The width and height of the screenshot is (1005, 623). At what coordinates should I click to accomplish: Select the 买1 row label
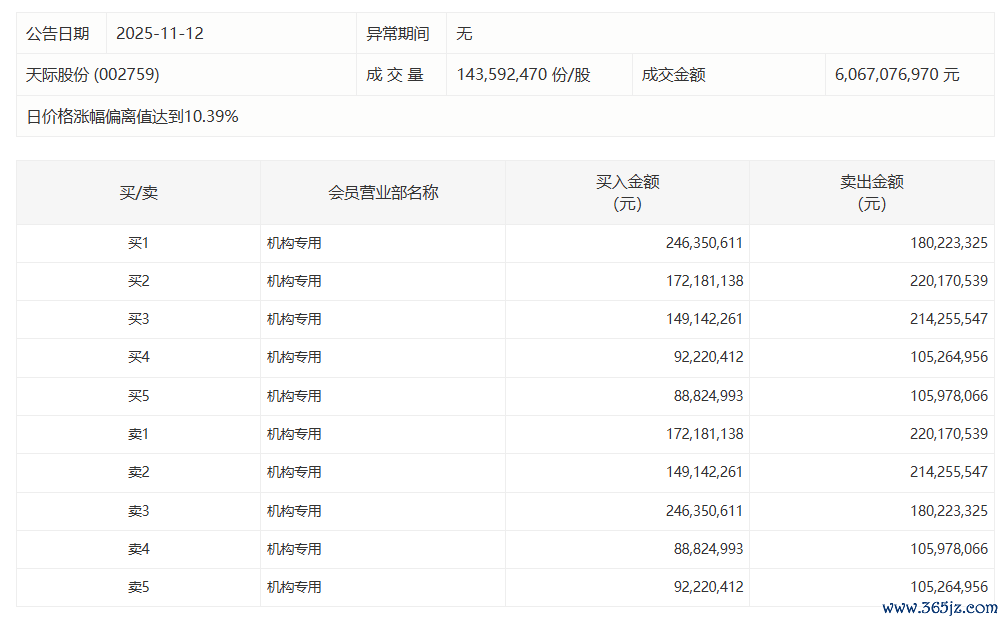(138, 243)
